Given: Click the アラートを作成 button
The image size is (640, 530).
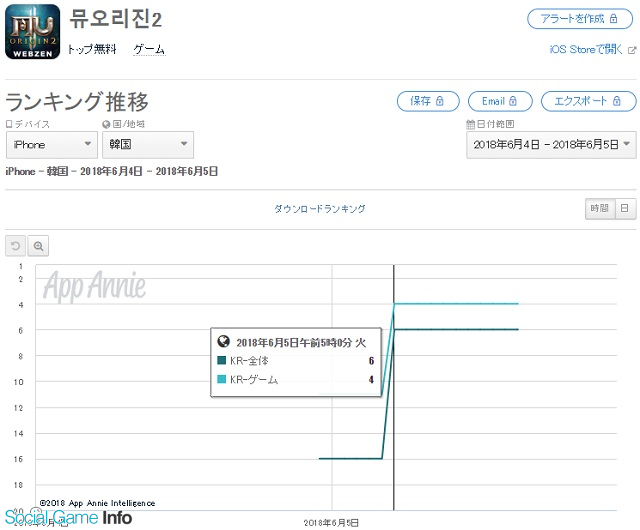Looking at the screenshot, I should [580, 19].
